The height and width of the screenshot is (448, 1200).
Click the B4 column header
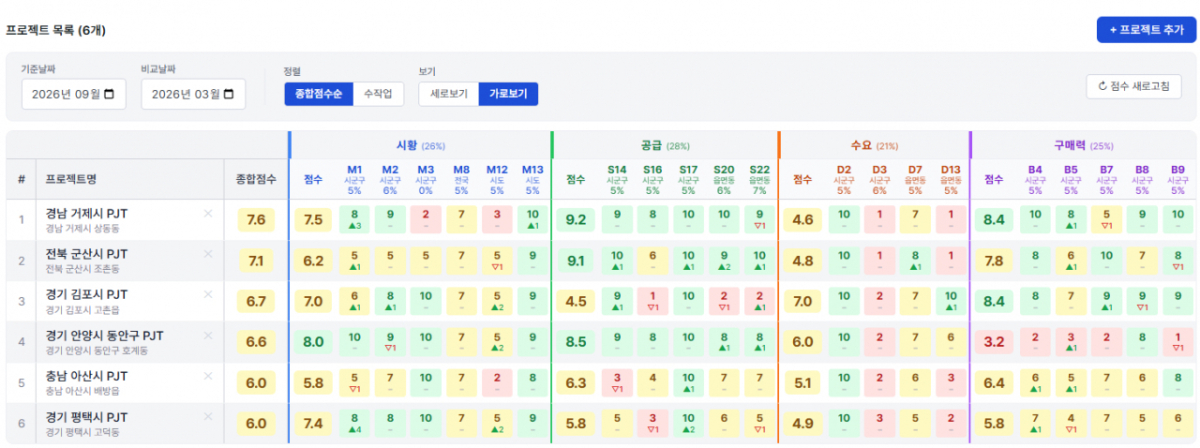click(x=1035, y=180)
